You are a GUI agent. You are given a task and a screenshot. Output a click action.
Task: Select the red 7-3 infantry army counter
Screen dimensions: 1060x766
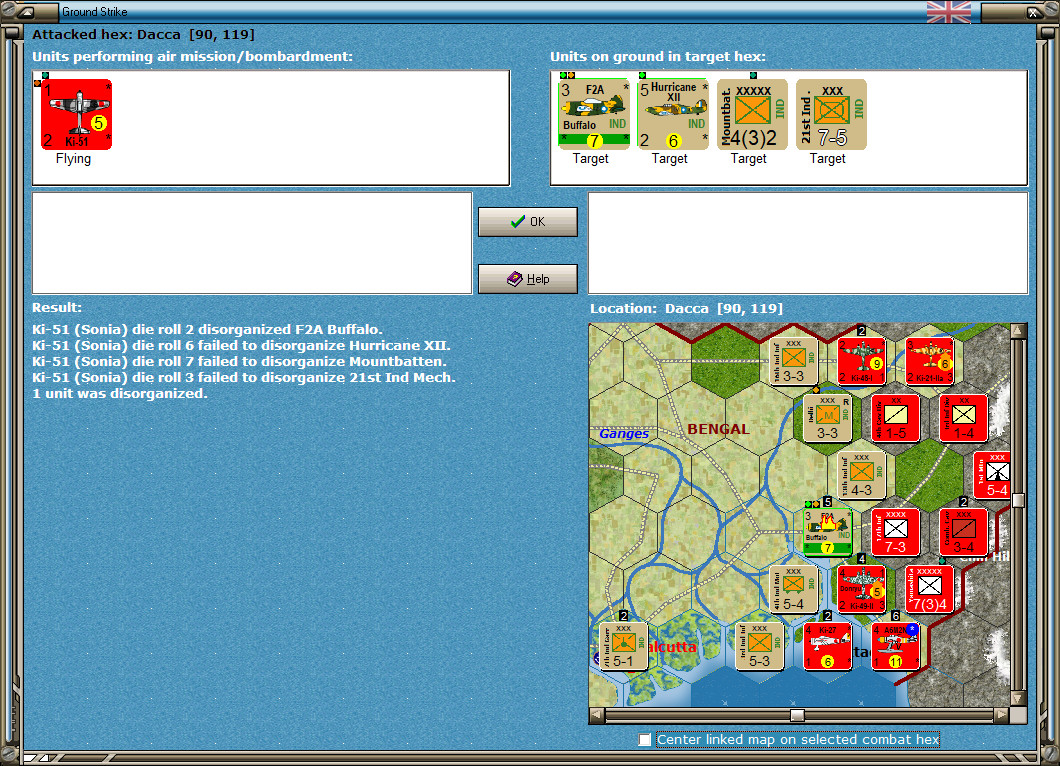click(895, 531)
